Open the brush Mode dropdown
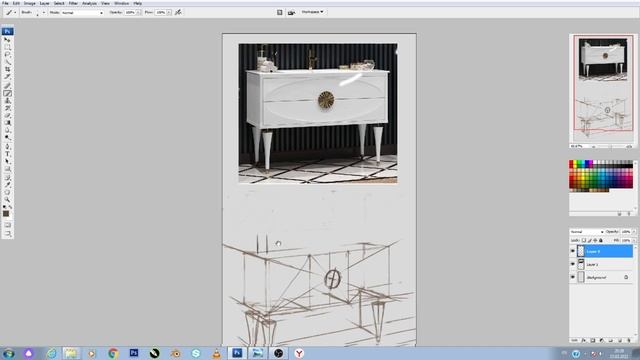The image size is (640, 360). [82, 13]
